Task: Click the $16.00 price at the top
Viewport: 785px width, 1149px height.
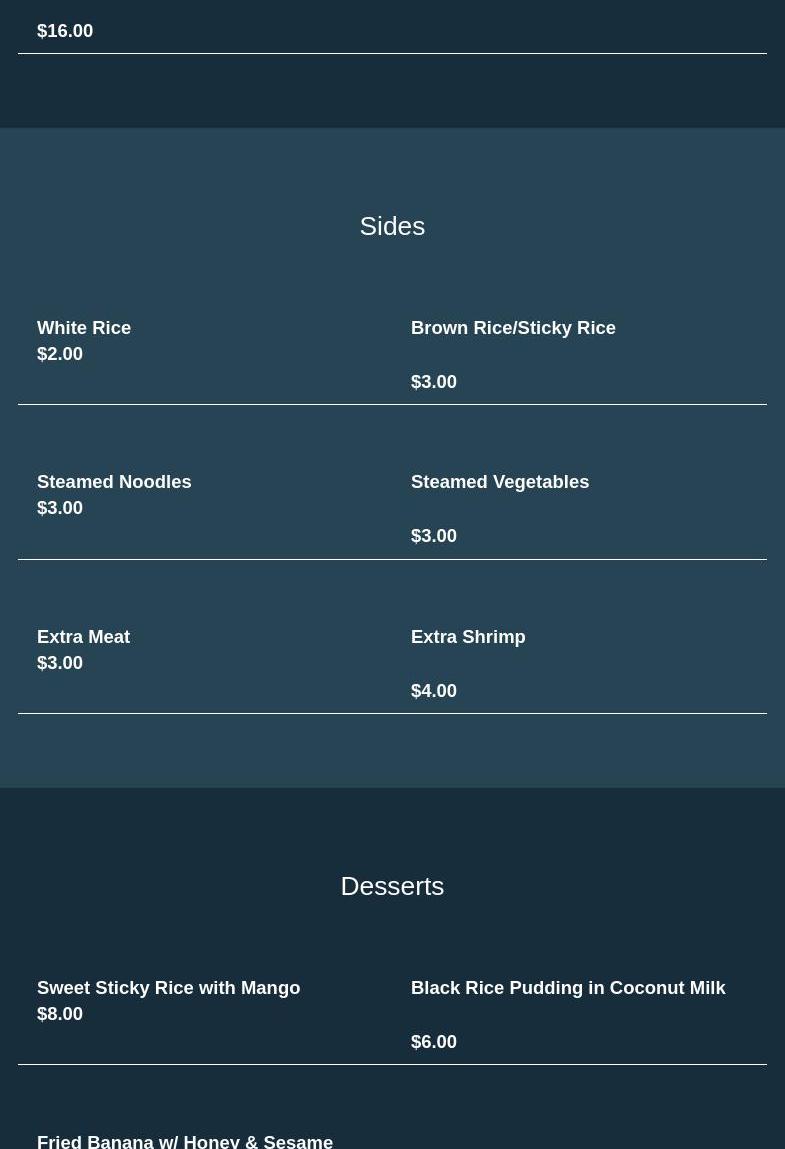Action: point(65,30)
